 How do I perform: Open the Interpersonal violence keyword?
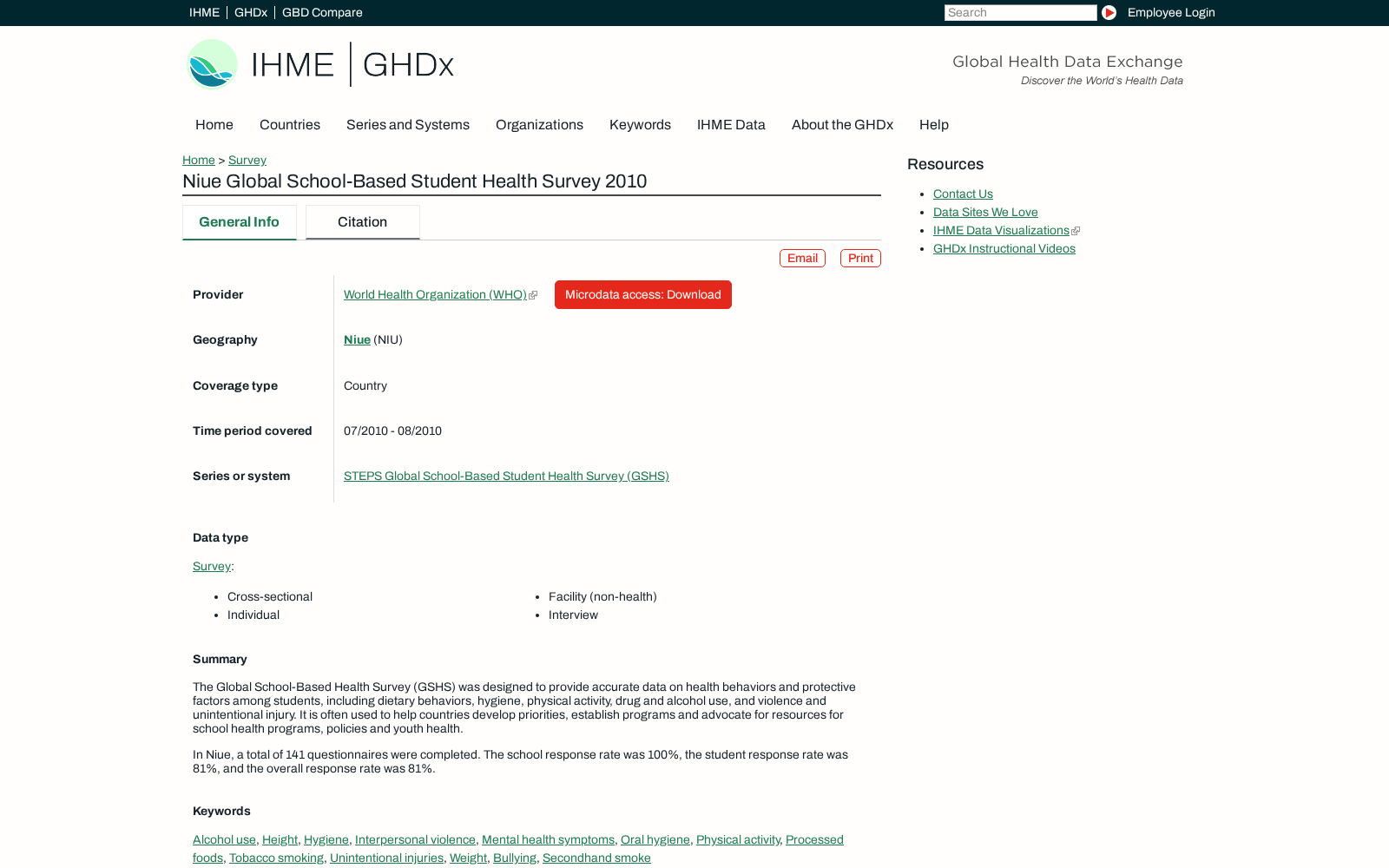pos(415,840)
